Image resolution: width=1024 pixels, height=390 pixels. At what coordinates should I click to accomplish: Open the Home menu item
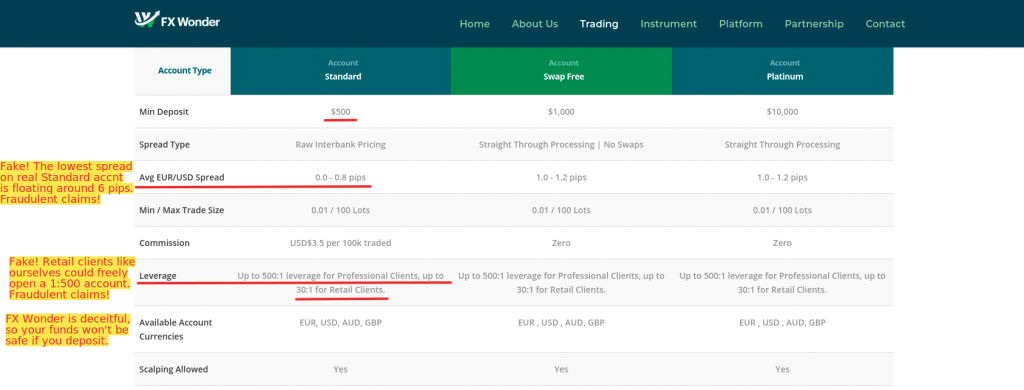(475, 24)
